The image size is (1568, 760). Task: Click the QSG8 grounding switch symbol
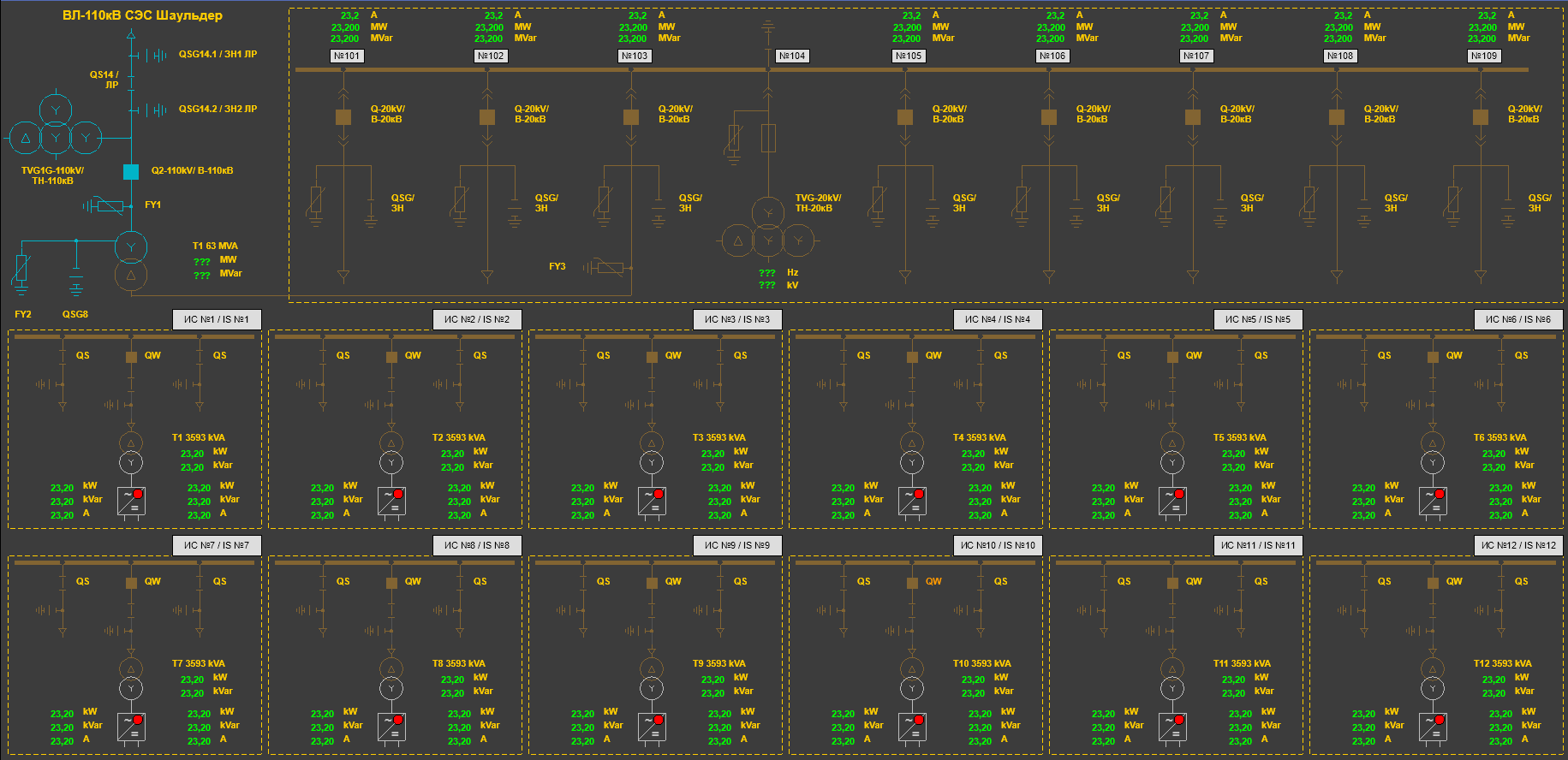click(76, 282)
